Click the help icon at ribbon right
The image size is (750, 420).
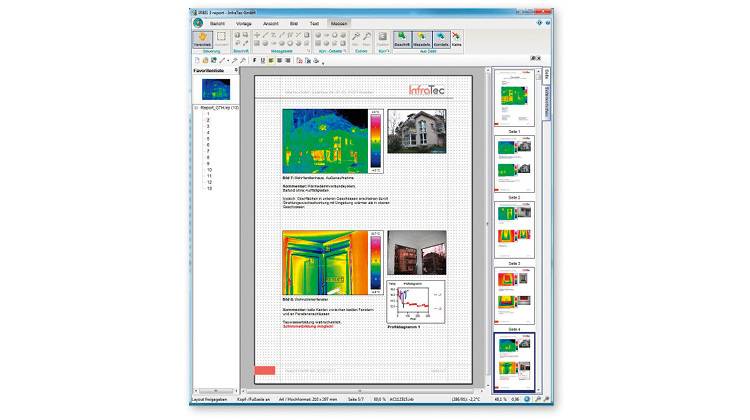tap(548, 20)
